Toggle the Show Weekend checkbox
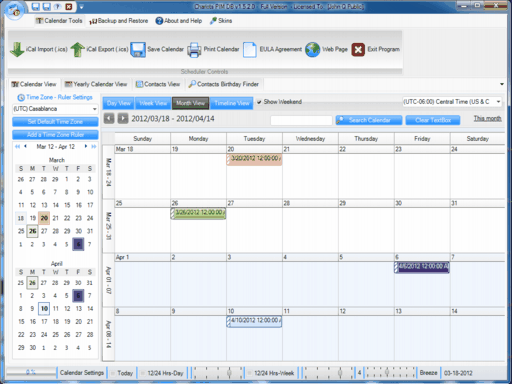This screenshot has width=512, height=384. [259, 102]
